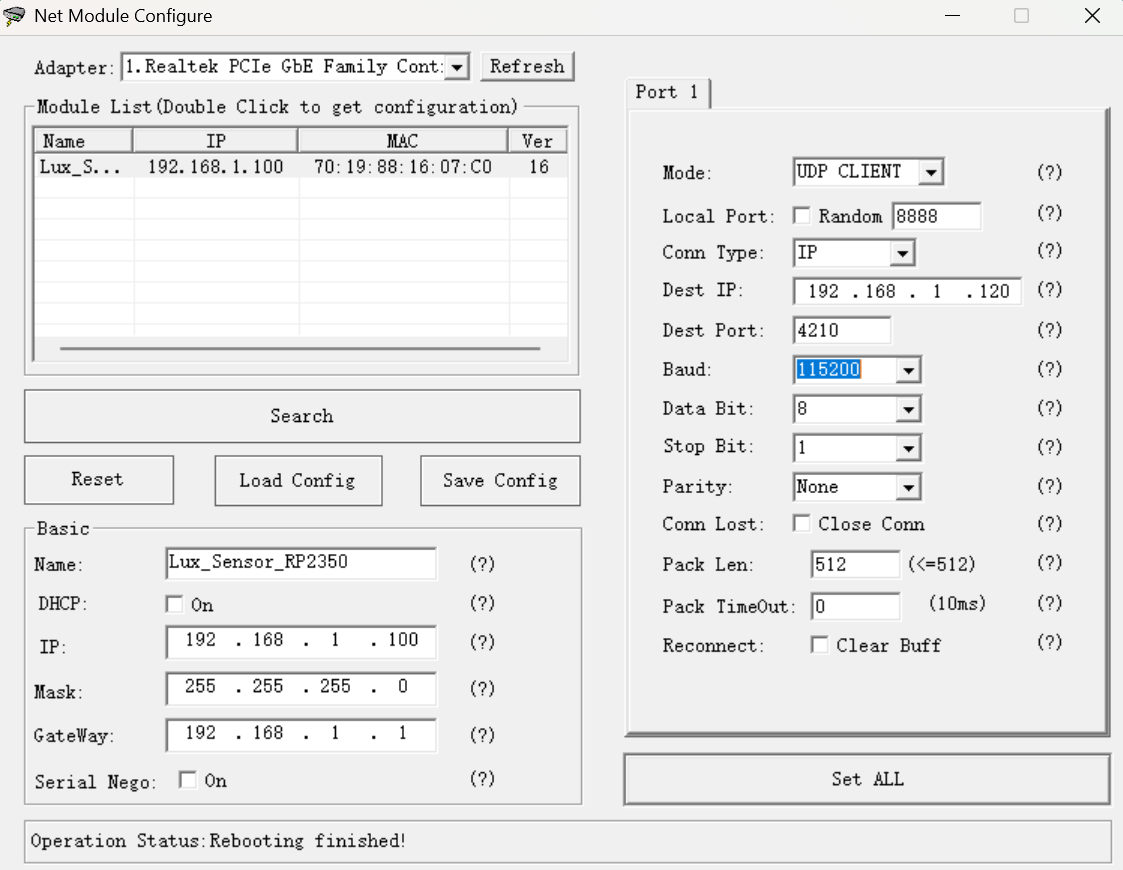The height and width of the screenshot is (870, 1123).
Task: Click help (?) next to Pack TimeOut
Action: click(x=1049, y=603)
